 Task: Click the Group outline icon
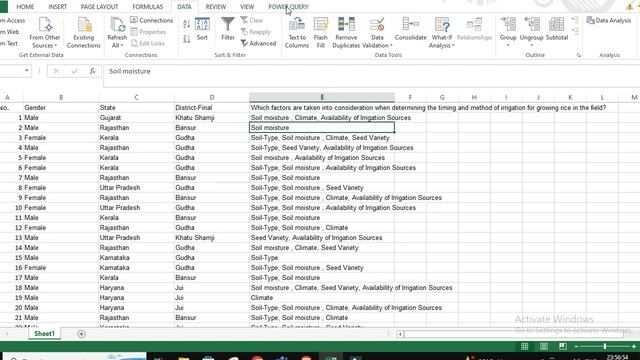(508, 24)
